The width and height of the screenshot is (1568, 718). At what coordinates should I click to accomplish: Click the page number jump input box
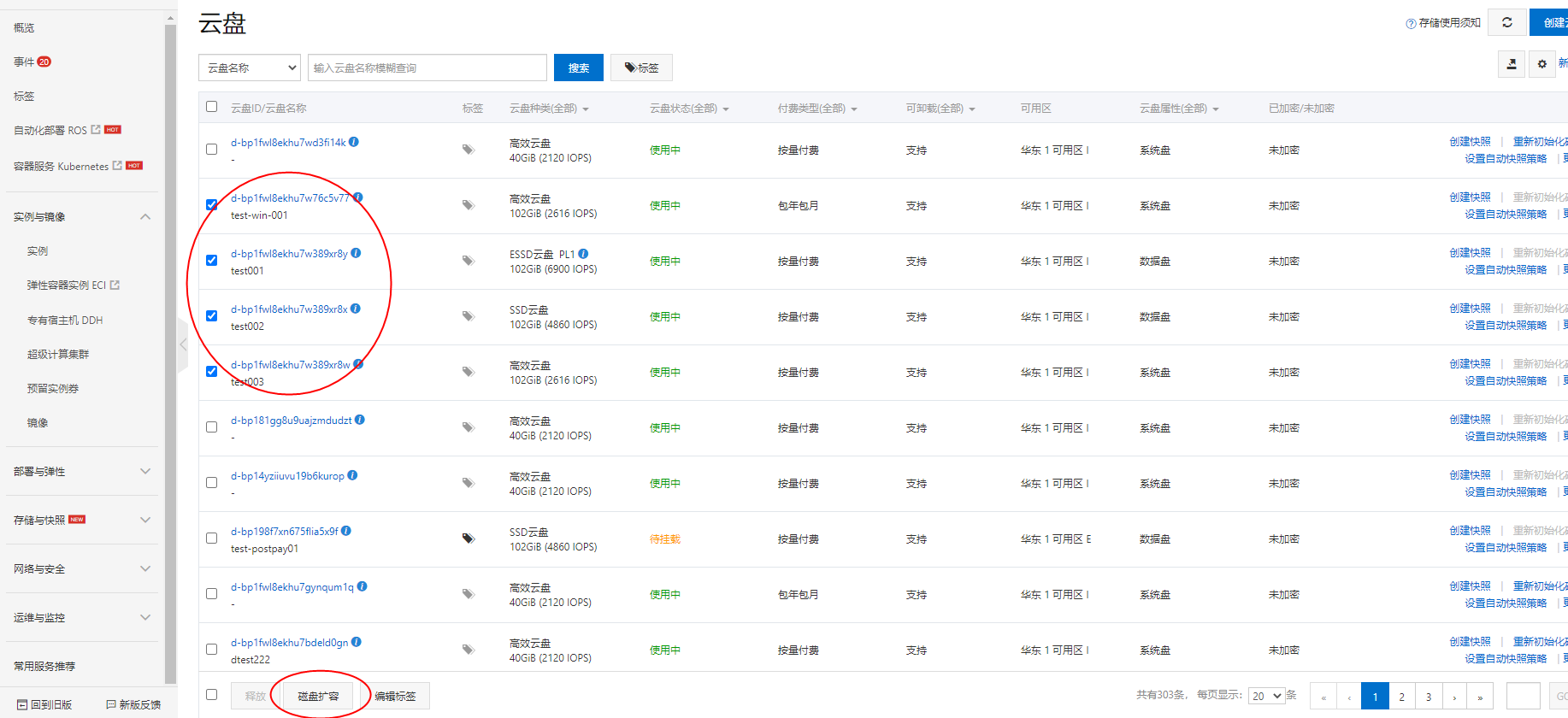(x=1524, y=696)
